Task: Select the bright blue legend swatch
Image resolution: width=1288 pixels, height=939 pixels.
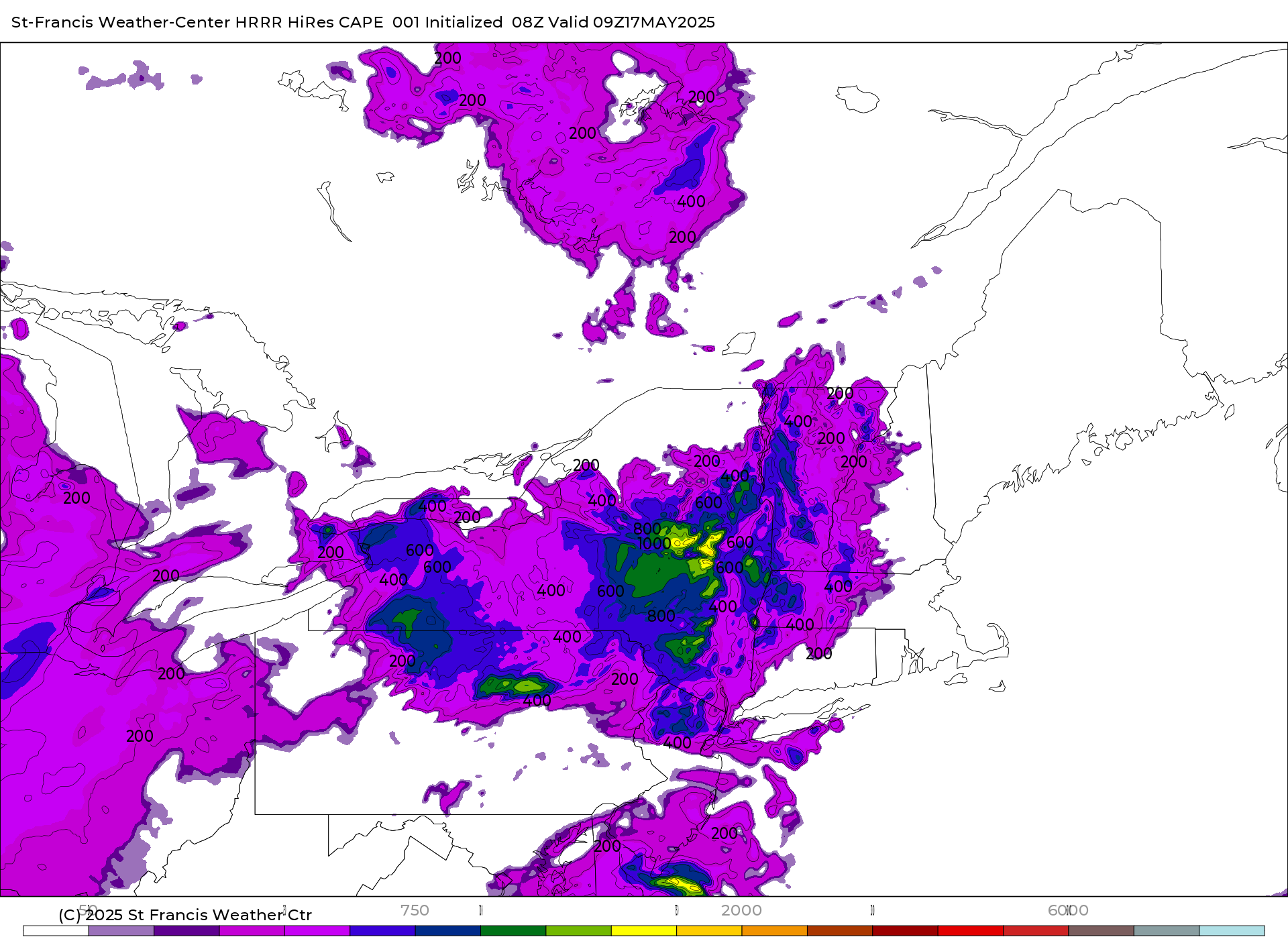Action: point(382,931)
